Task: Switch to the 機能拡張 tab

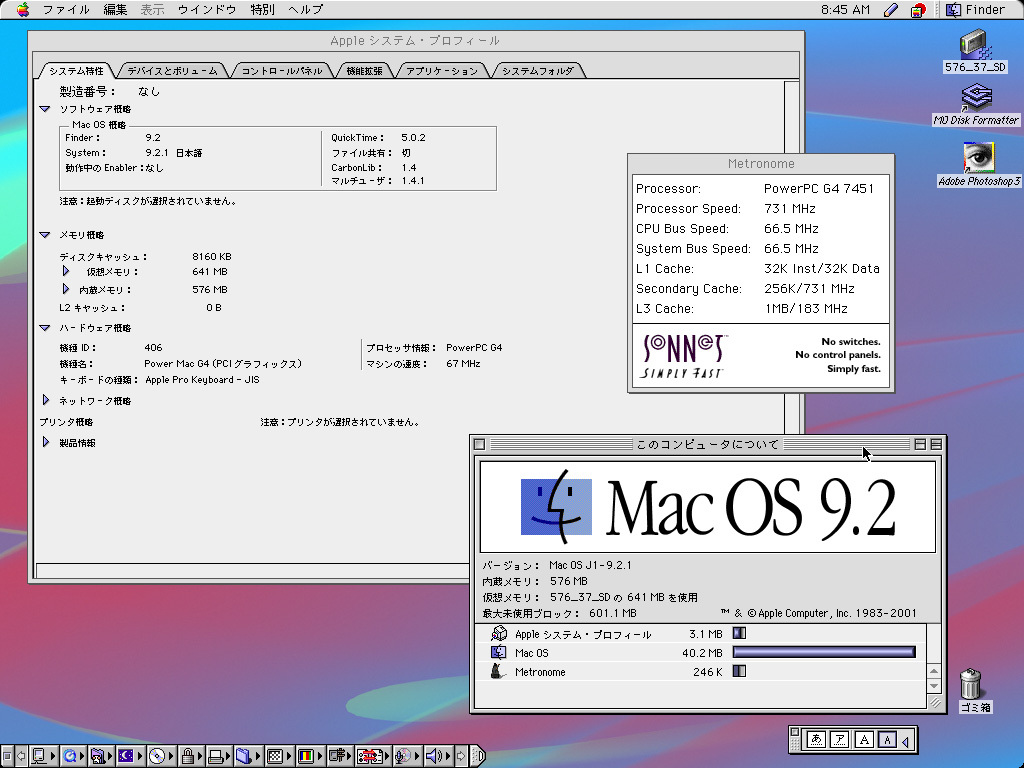Action: (364, 71)
